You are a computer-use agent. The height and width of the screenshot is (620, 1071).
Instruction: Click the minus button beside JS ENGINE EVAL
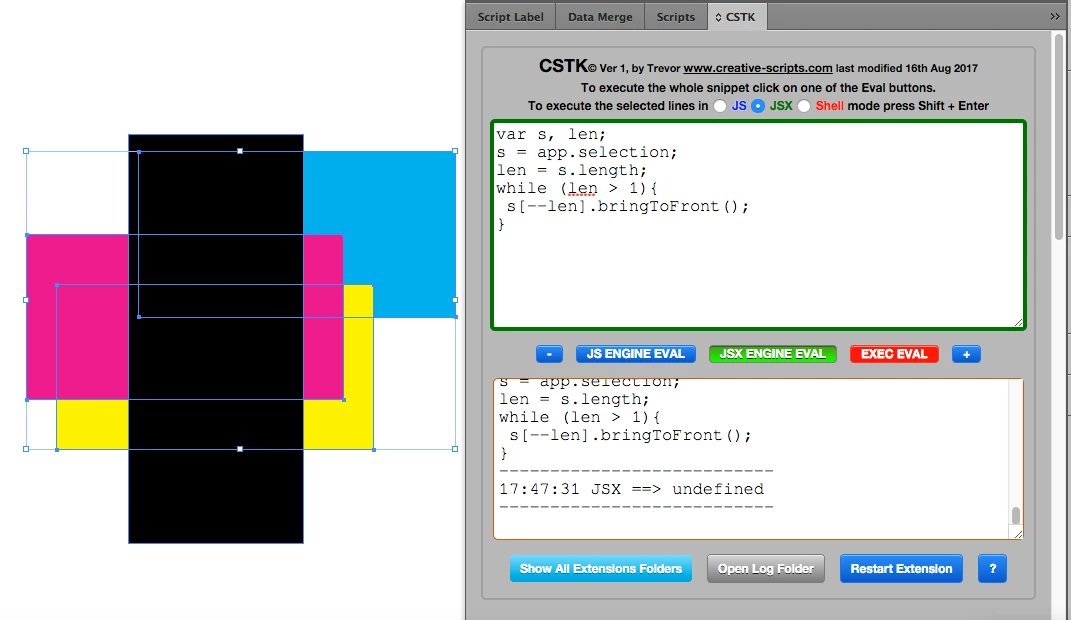click(549, 354)
